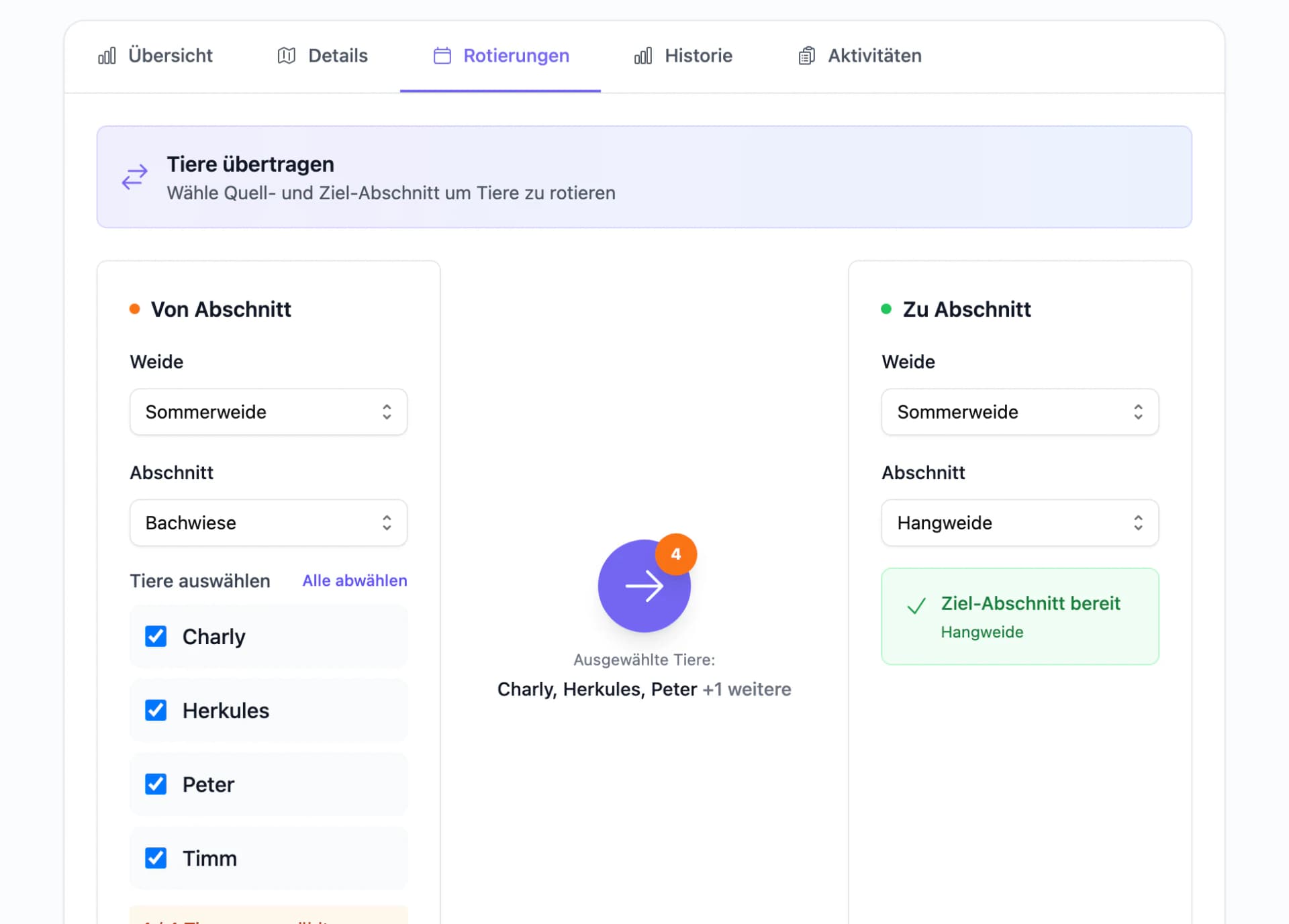Click the 'Von Abschnitt' heading
The image size is (1289, 924).
pyautogui.click(x=221, y=309)
